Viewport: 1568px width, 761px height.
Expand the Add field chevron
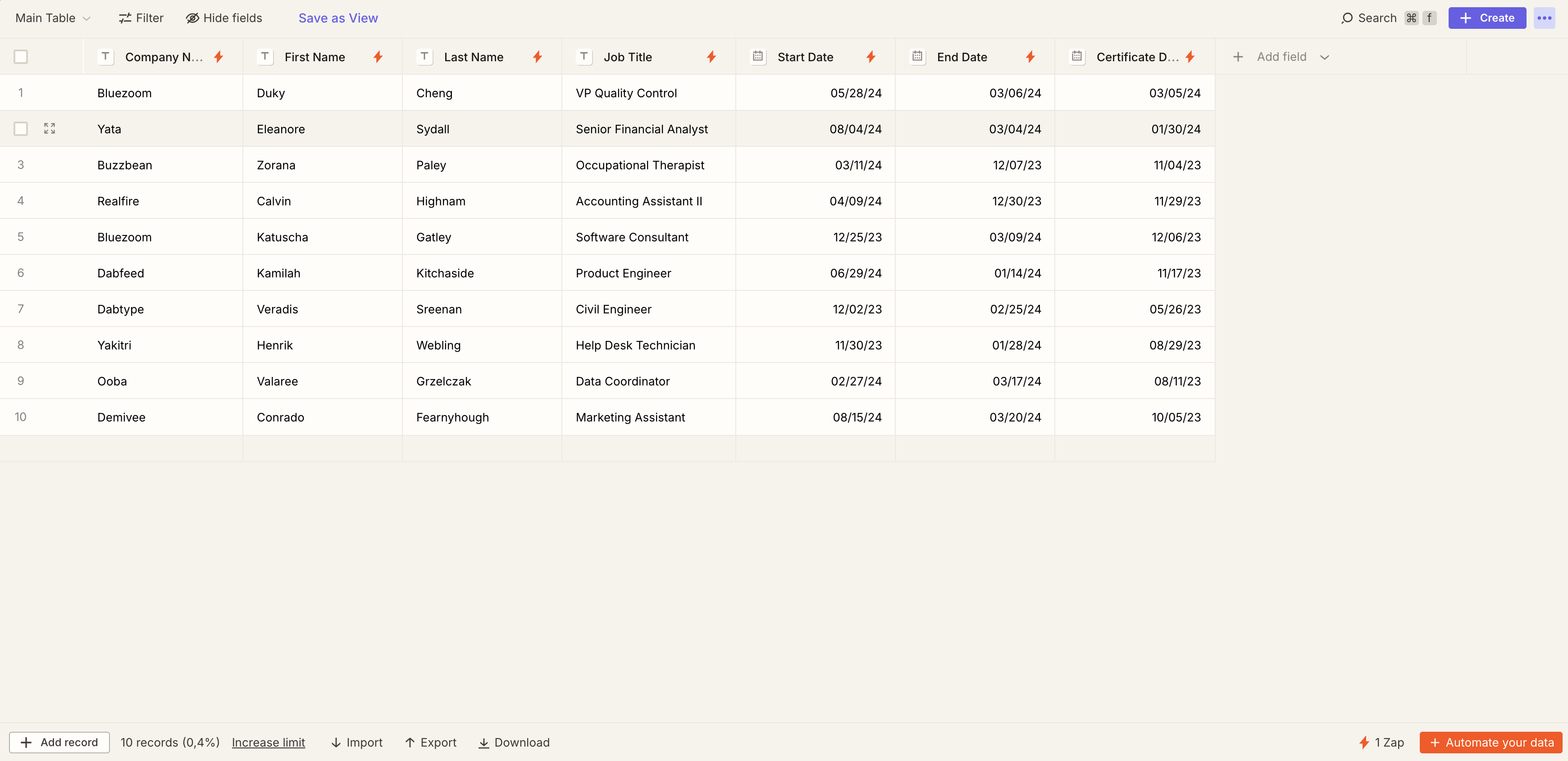1324,57
